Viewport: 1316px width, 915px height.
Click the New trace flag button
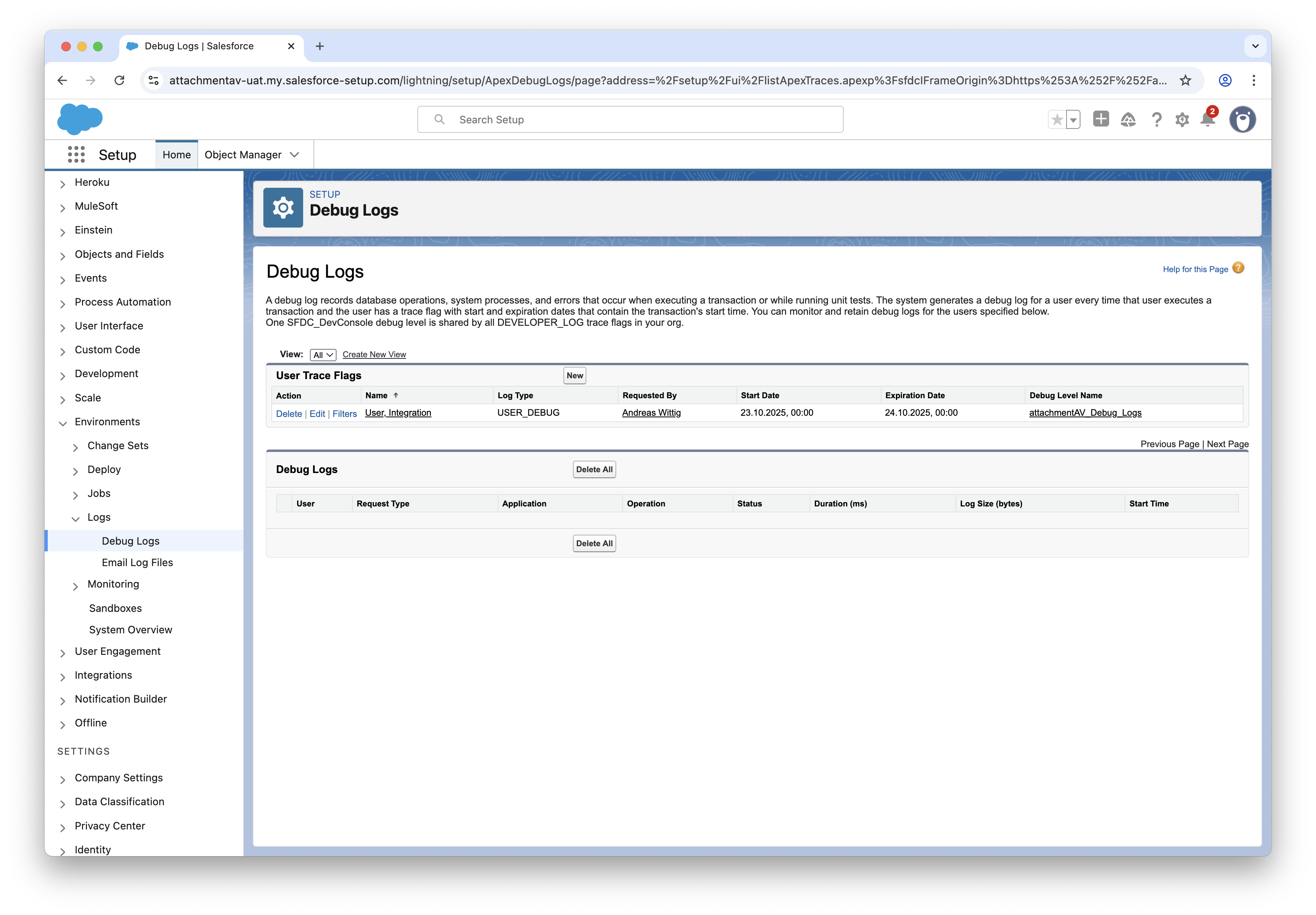(x=574, y=376)
